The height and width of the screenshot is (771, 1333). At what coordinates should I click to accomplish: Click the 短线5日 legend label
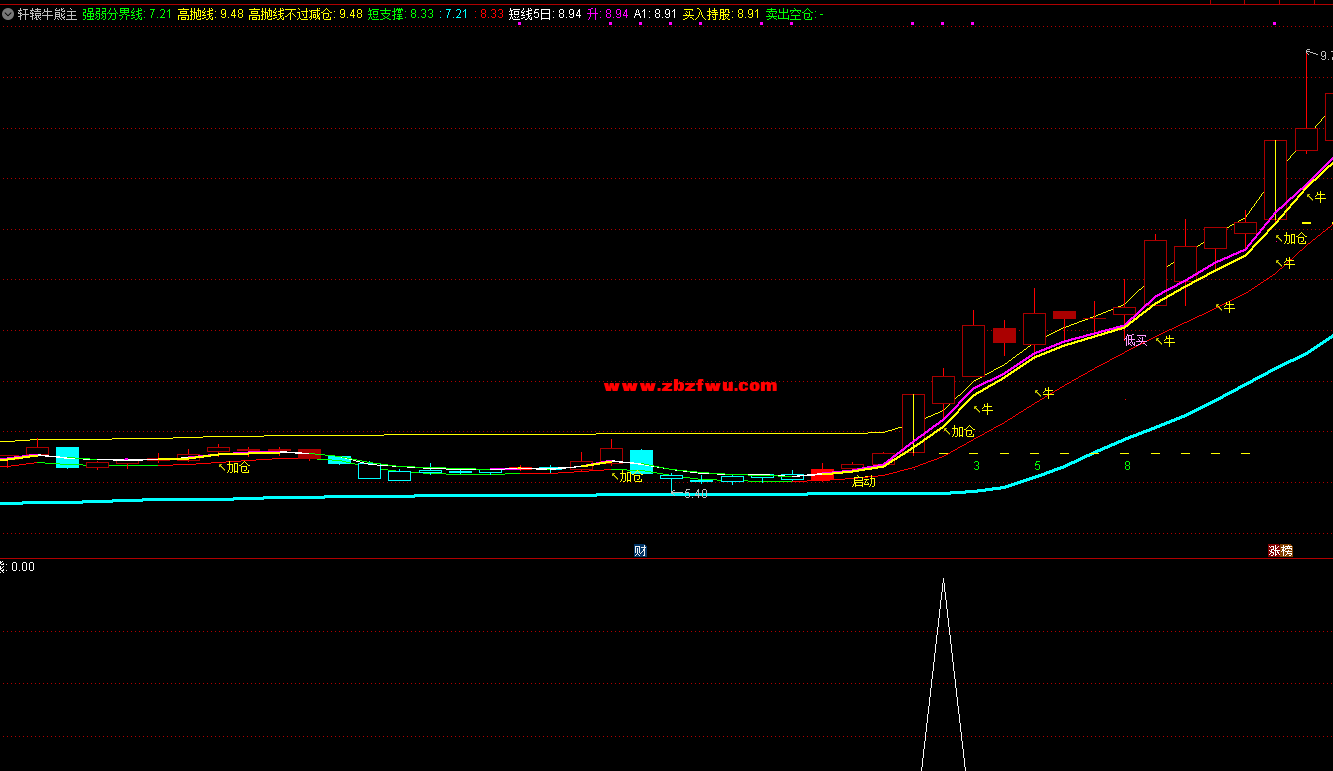pyautogui.click(x=530, y=15)
